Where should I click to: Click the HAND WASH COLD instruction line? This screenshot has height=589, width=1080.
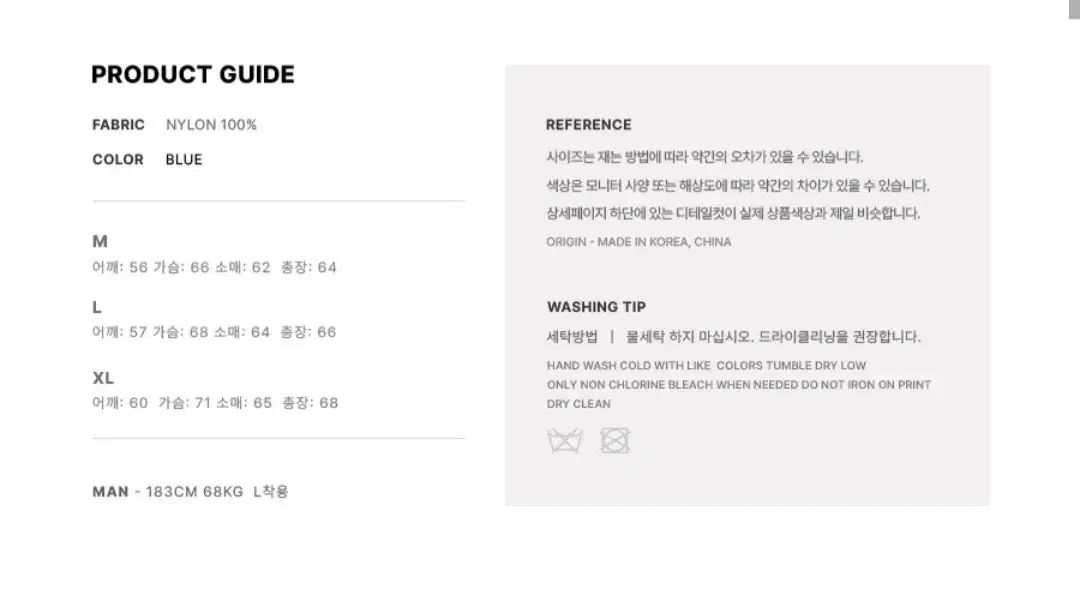tap(707, 366)
